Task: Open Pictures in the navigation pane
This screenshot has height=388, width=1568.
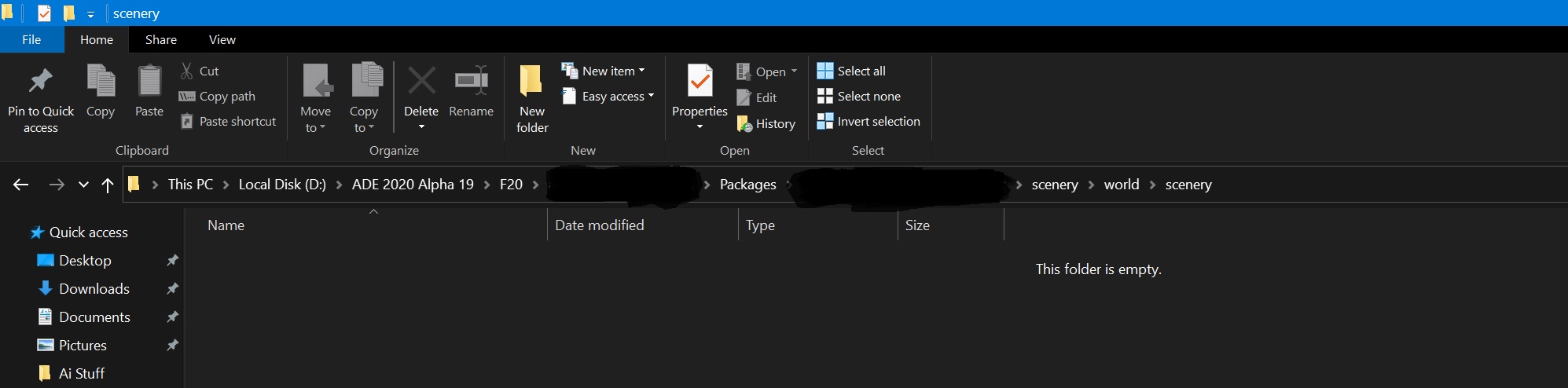Action: pyautogui.click(x=72, y=346)
